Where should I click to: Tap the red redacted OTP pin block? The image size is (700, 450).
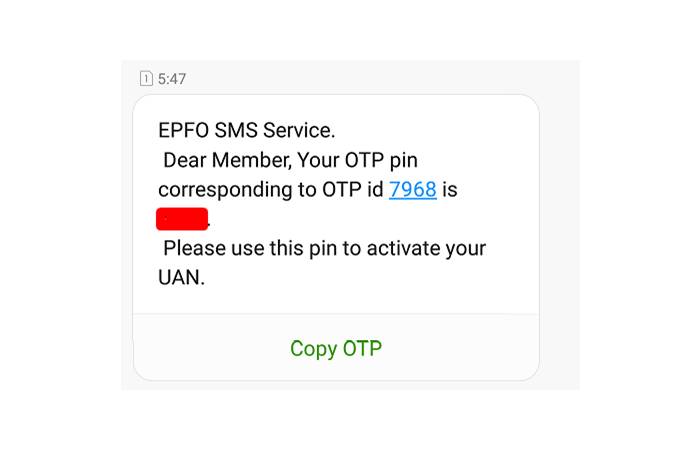[182, 219]
